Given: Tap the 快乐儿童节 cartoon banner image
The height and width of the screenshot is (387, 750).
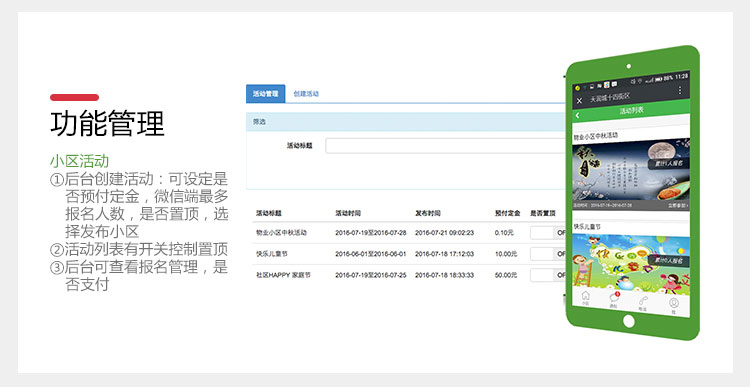Looking at the screenshot, I should click(x=631, y=263).
